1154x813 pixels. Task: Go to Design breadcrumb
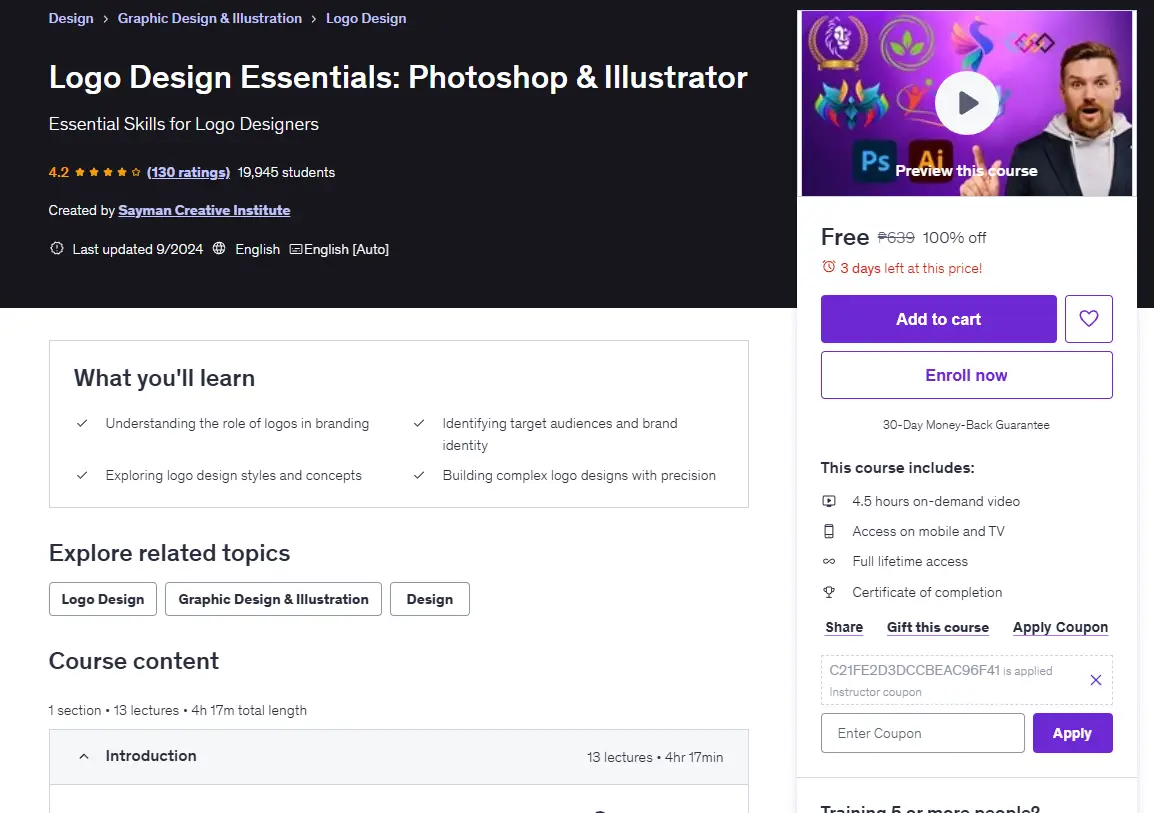[71, 18]
